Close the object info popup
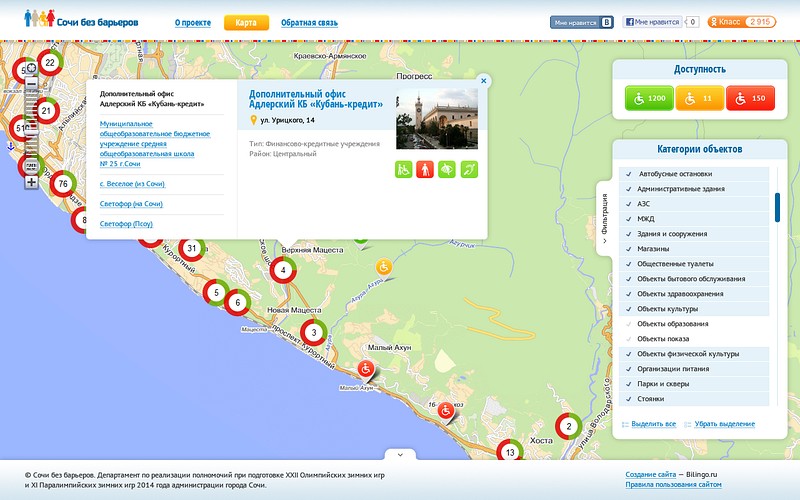The width and height of the screenshot is (800, 500). (484, 81)
